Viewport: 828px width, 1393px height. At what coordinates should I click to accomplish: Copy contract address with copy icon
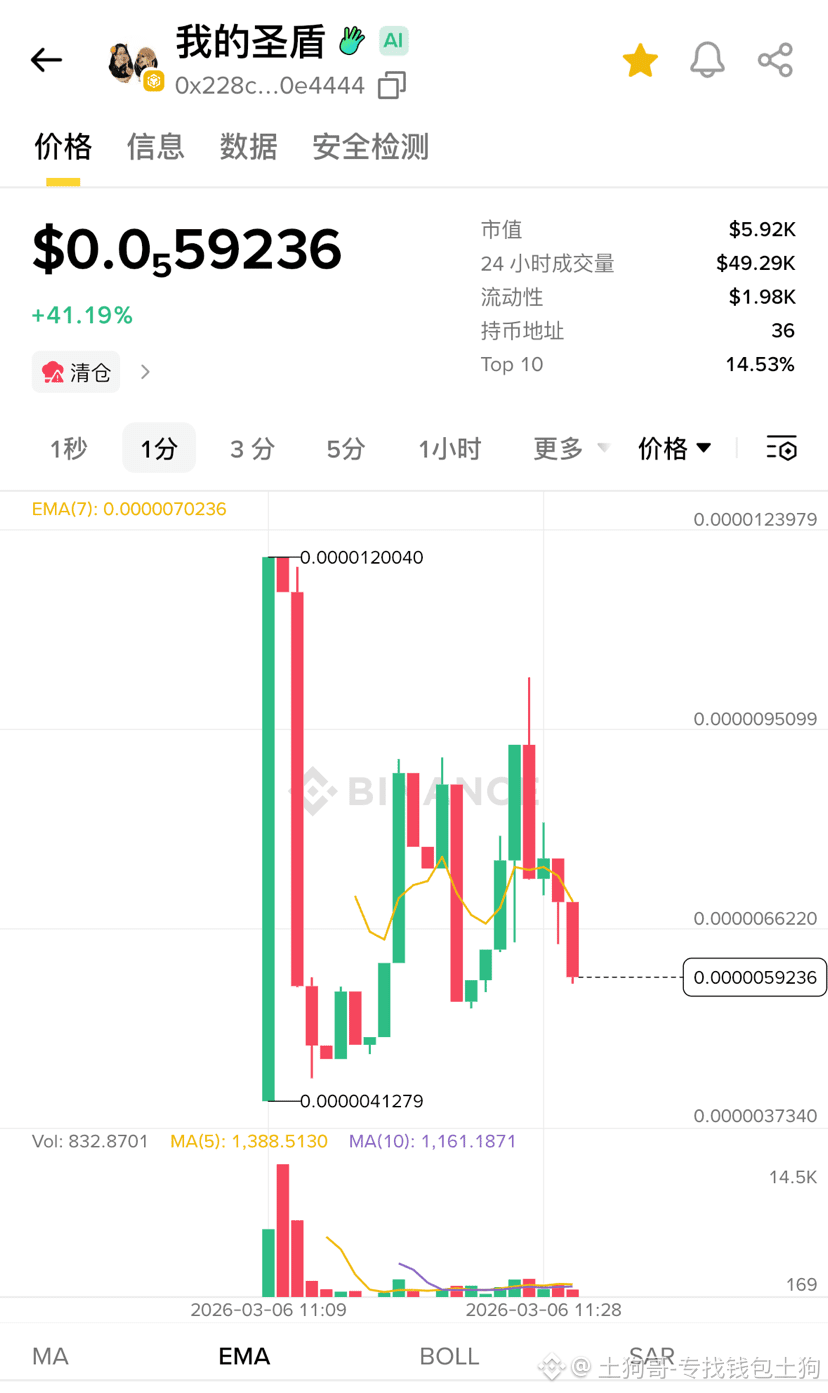[x=392, y=85]
